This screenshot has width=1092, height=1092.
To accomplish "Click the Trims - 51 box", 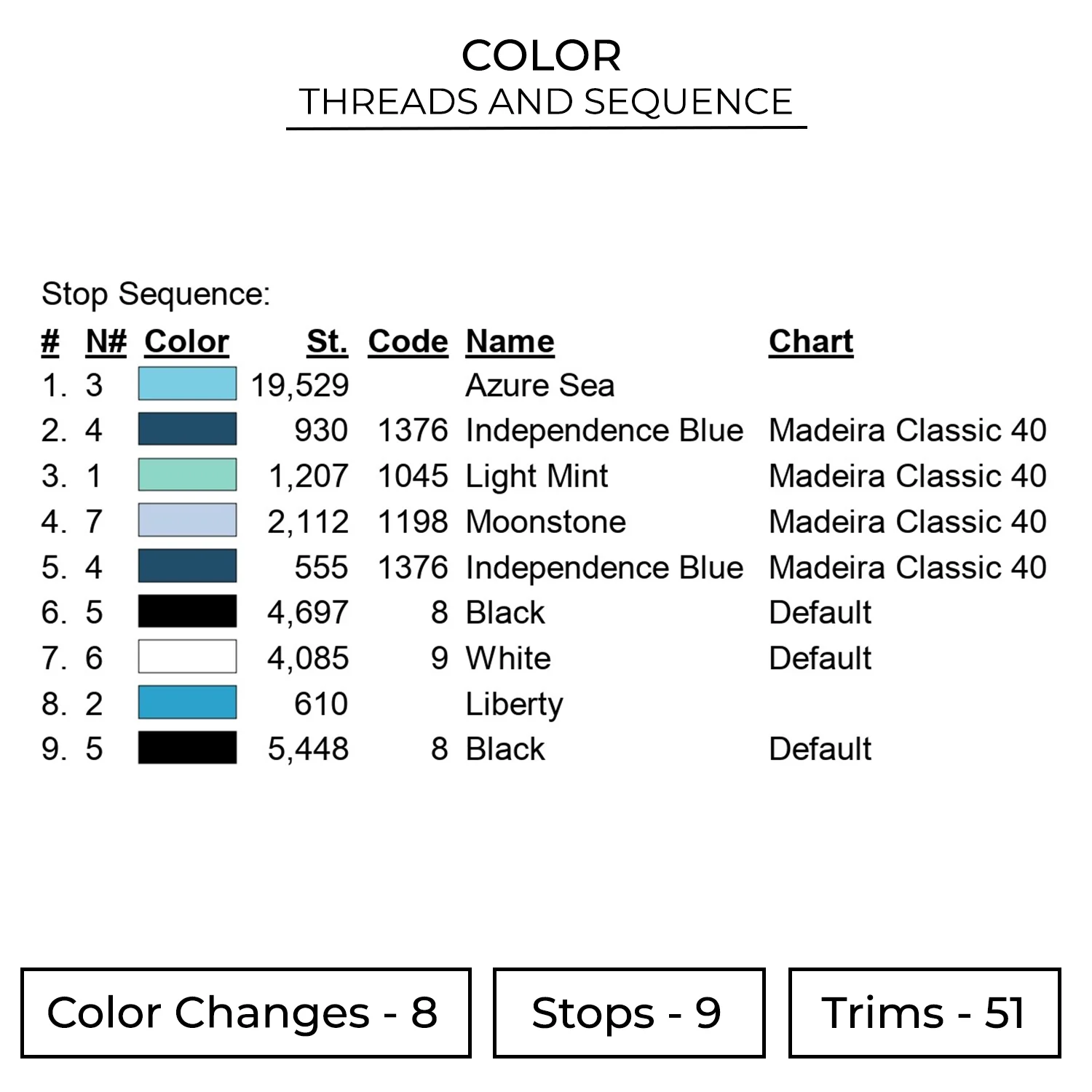I will pyautogui.click(x=924, y=1013).
